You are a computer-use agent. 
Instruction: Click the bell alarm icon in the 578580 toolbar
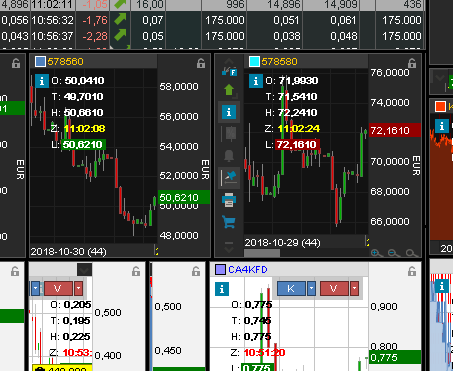229,156
